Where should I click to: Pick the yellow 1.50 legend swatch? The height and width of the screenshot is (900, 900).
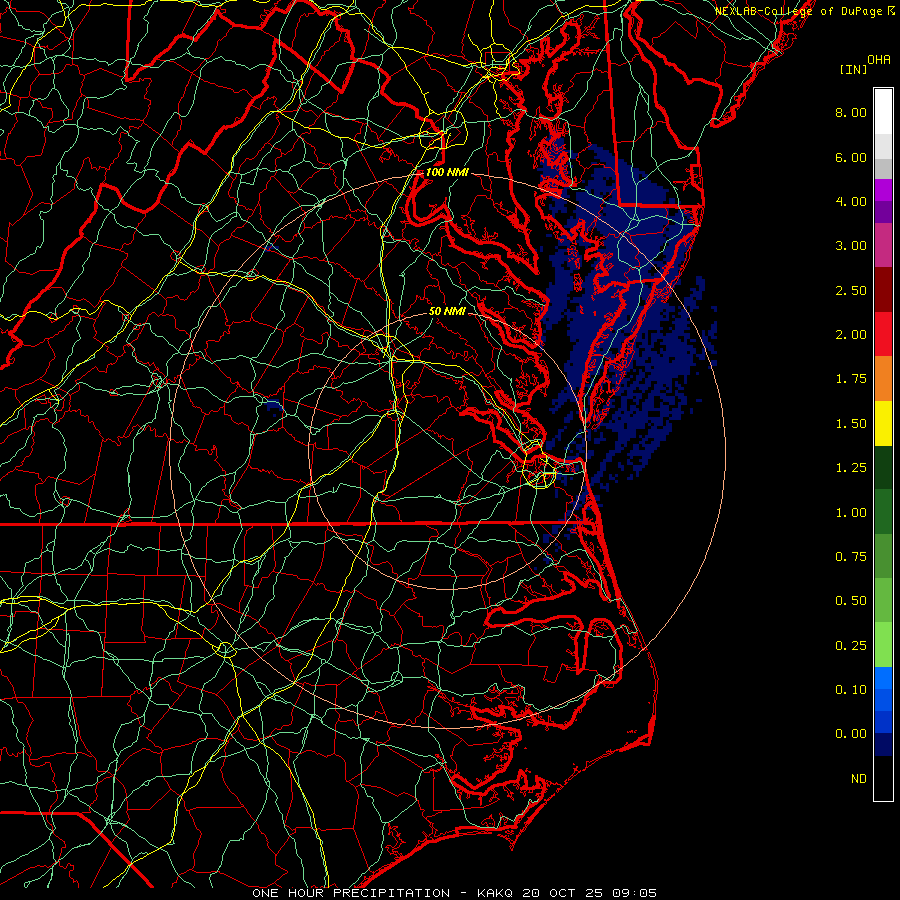[x=883, y=423]
